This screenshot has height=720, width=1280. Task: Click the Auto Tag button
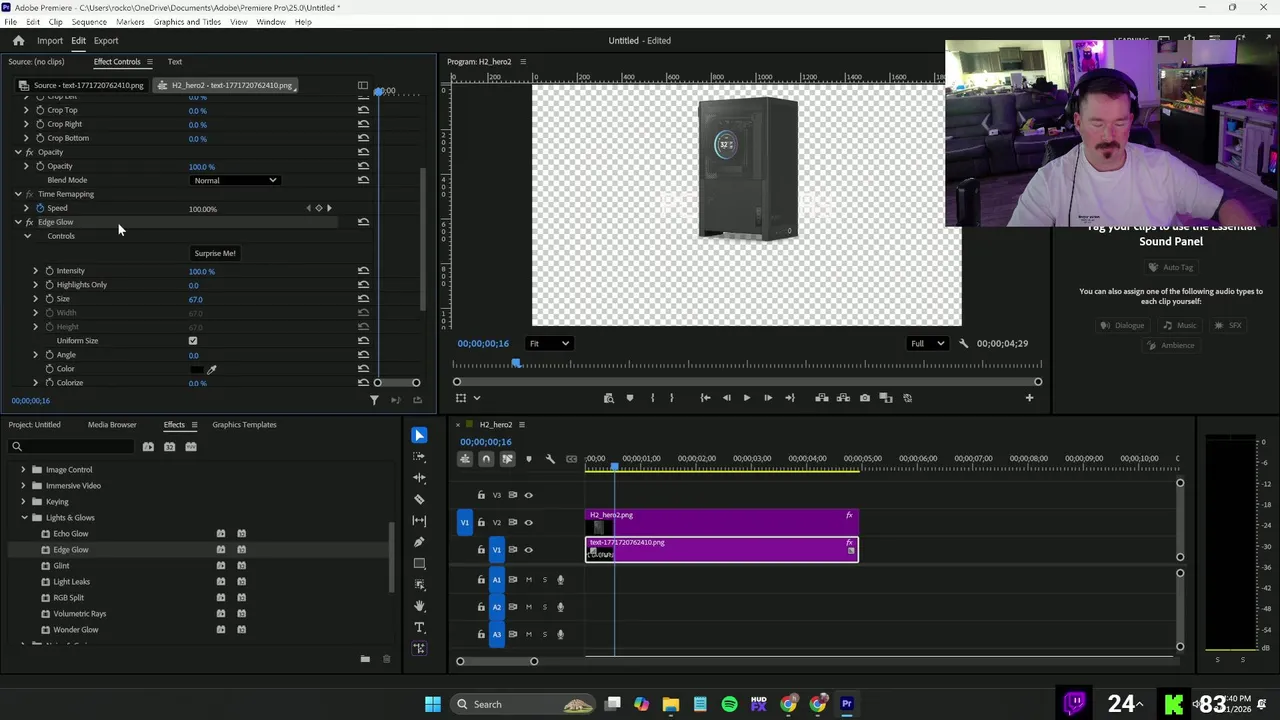click(x=1171, y=267)
